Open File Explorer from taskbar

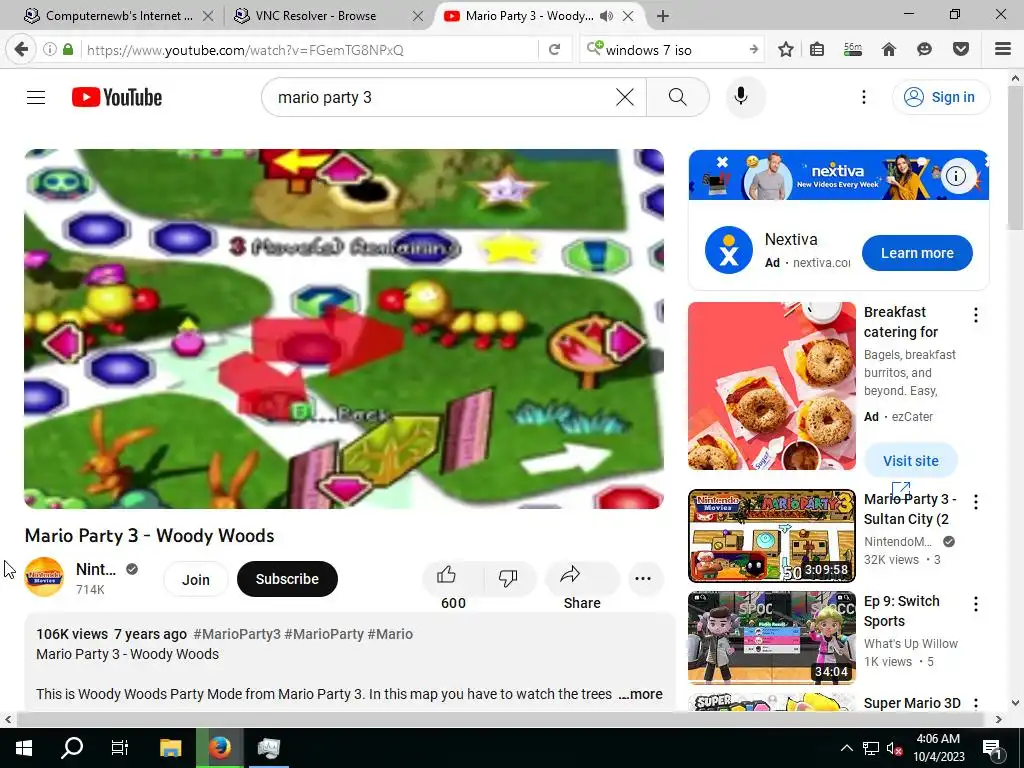pos(170,748)
